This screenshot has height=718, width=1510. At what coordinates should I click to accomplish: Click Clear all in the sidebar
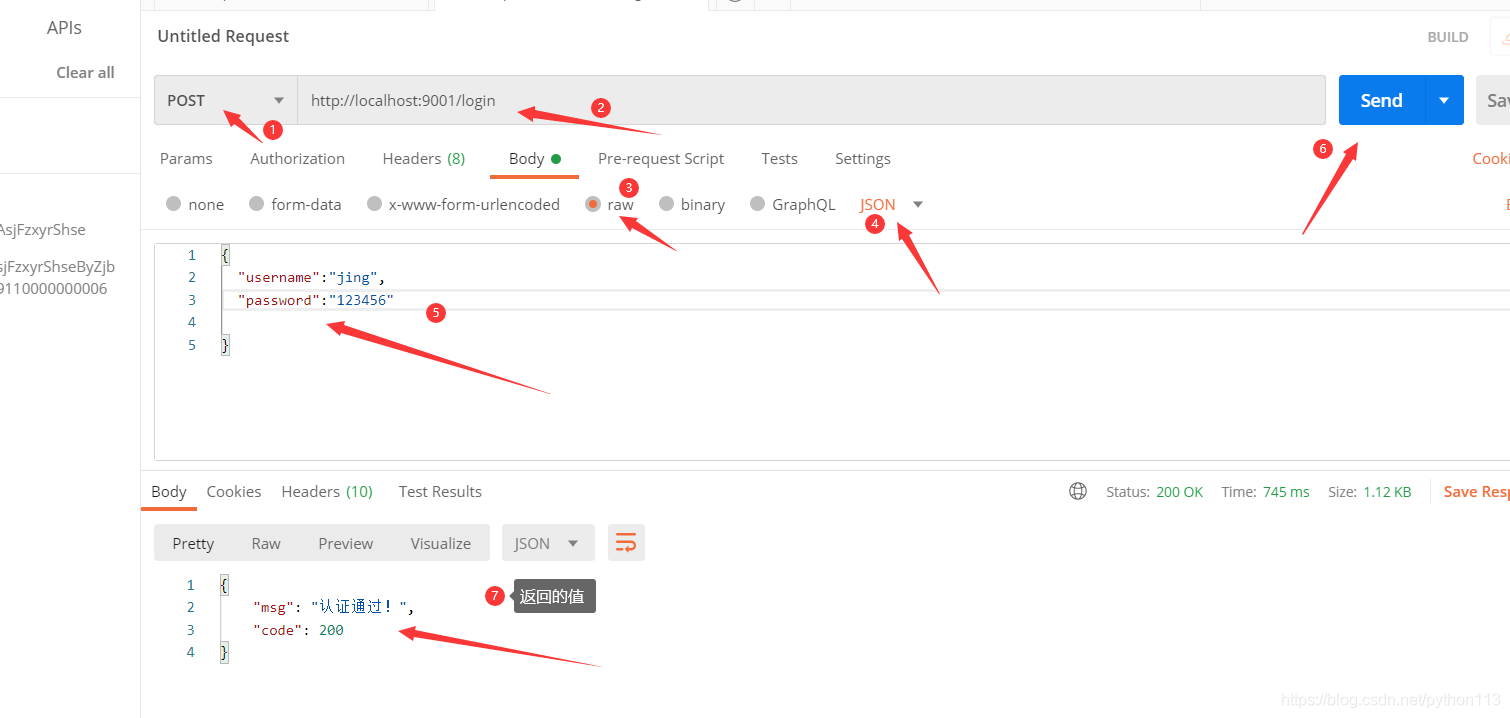tap(85, 72)
